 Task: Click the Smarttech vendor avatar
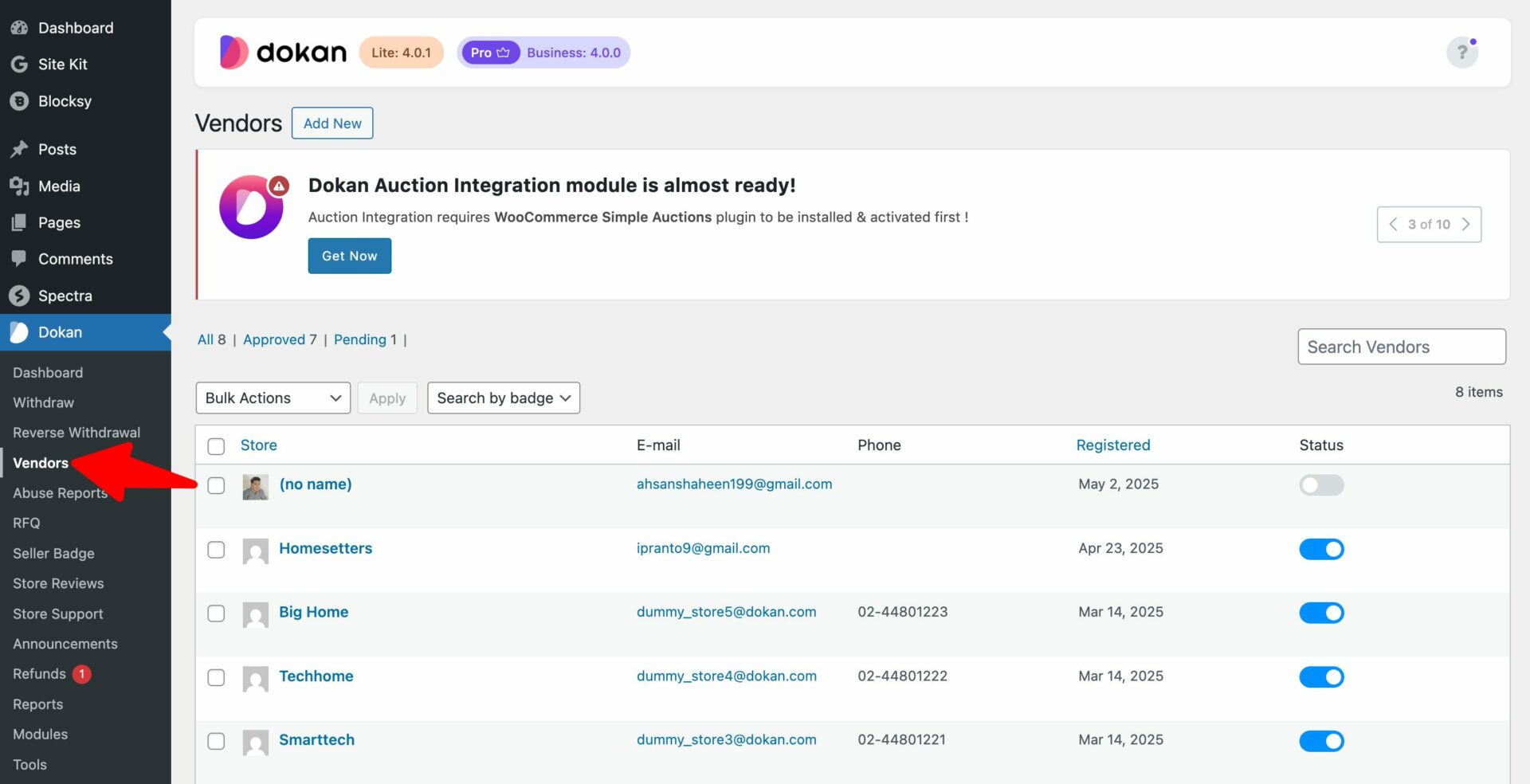pyautogui.click(x=255, y=743)
